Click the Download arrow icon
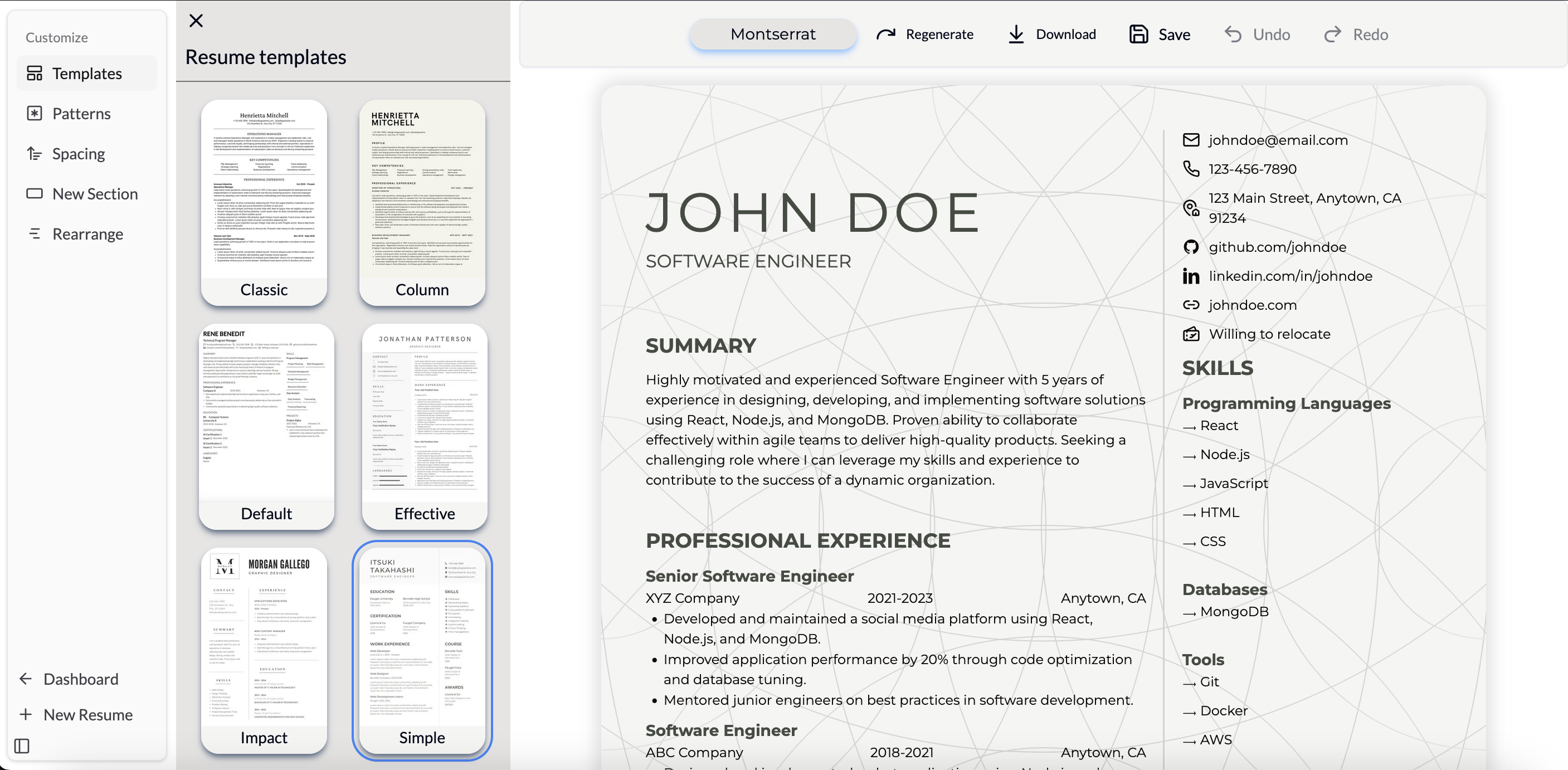The width and height of the screenshot is (1568, 770). 1016,34
